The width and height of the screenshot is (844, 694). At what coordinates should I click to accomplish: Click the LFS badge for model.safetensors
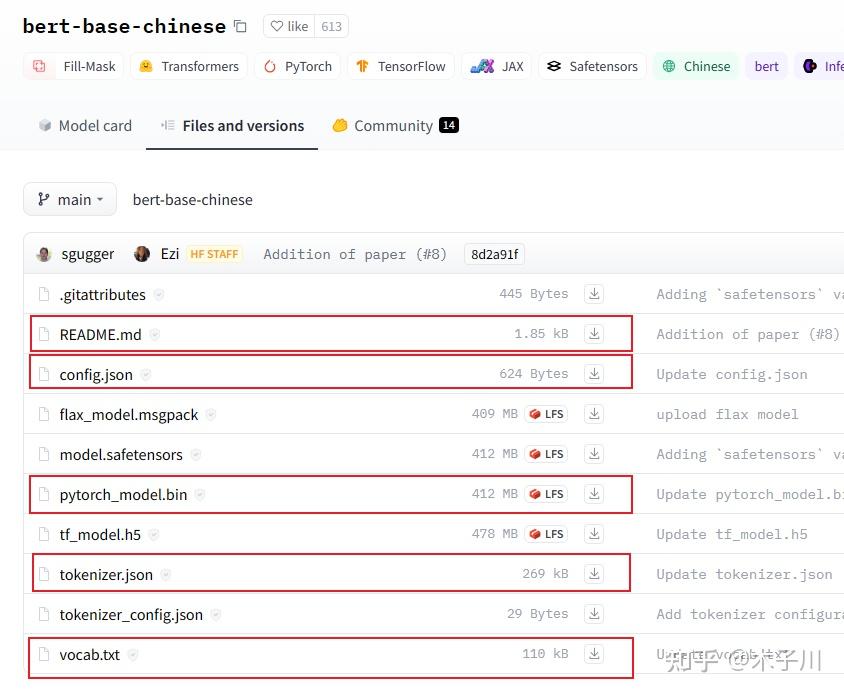click(546, 454)
